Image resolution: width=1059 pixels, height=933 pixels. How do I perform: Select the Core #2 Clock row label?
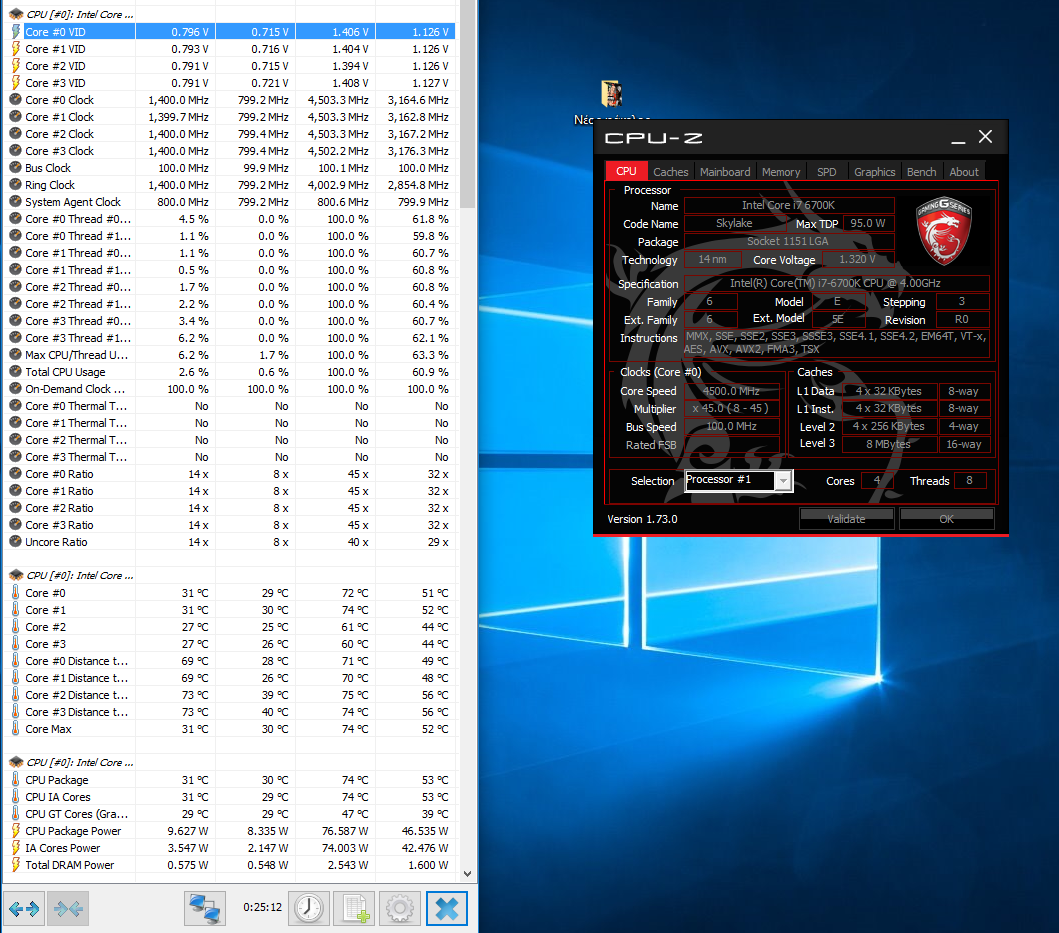click(59, 134)
